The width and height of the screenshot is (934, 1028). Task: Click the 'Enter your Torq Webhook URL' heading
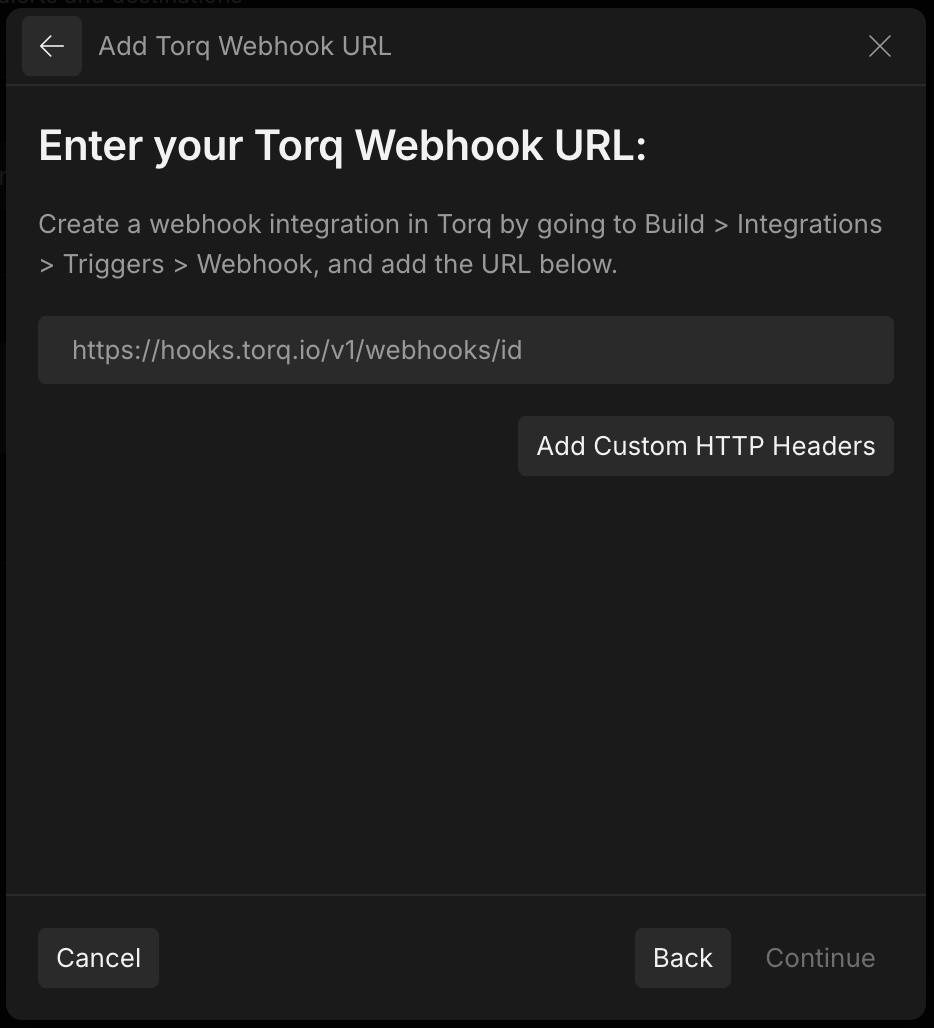(342, 146)
